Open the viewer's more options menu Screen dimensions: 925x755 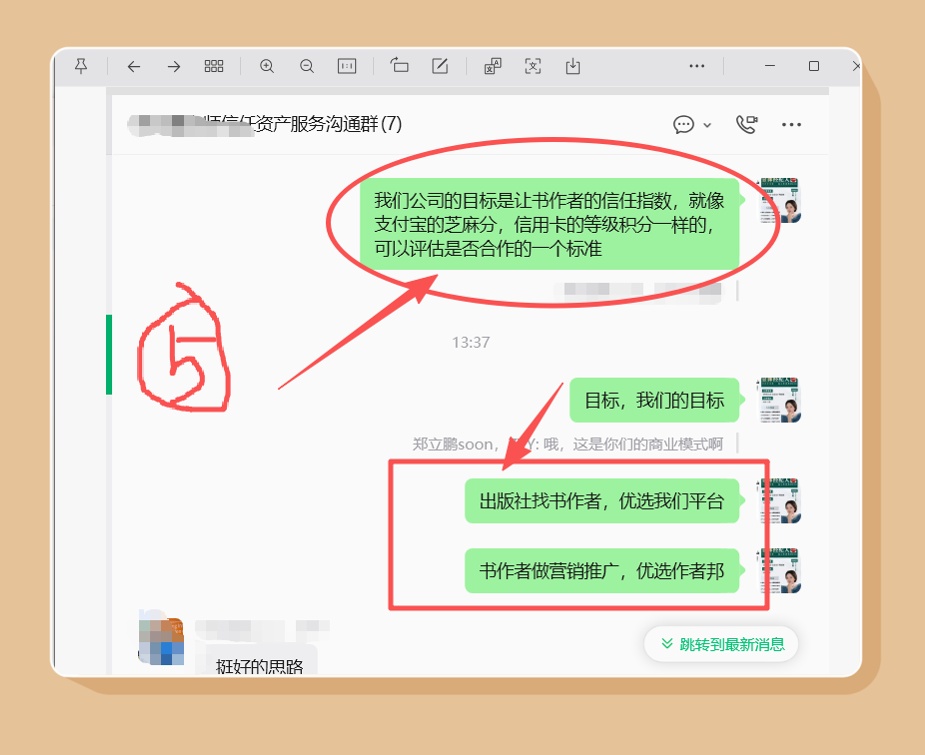(697, 66)
